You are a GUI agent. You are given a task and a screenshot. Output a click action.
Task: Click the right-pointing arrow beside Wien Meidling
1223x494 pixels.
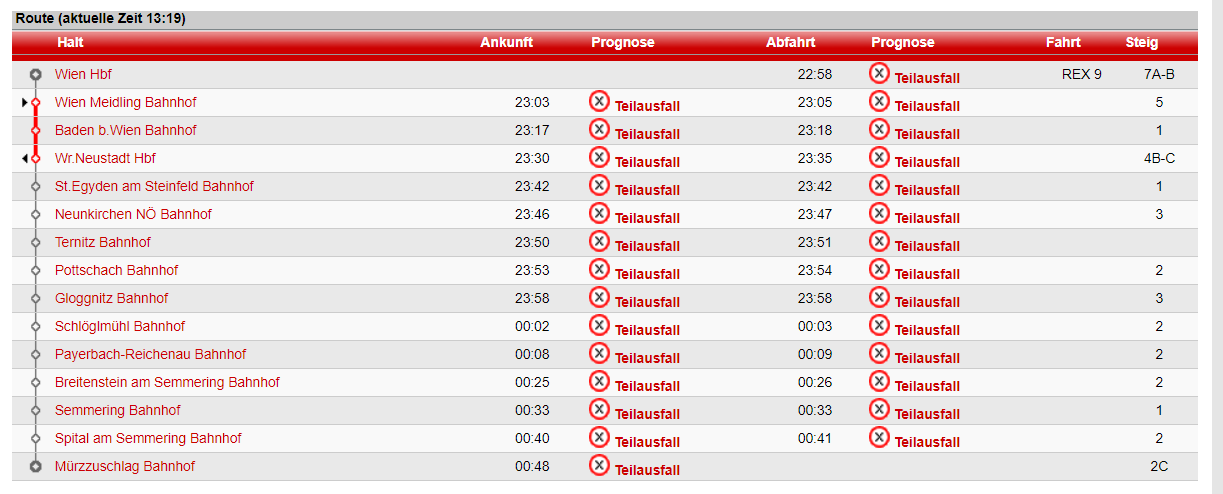tap(24, 102)
